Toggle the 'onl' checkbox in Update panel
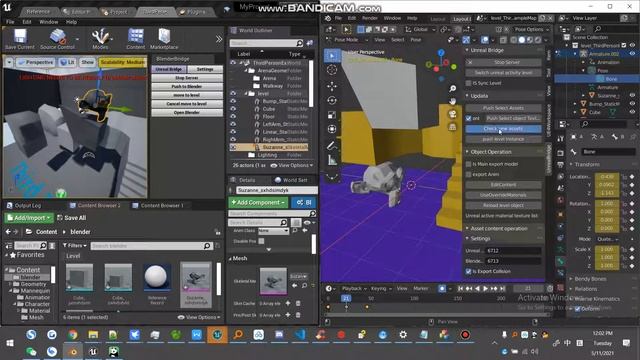This screenshot has height=360, width=640. pyautogui.click(x=469, y=118)
